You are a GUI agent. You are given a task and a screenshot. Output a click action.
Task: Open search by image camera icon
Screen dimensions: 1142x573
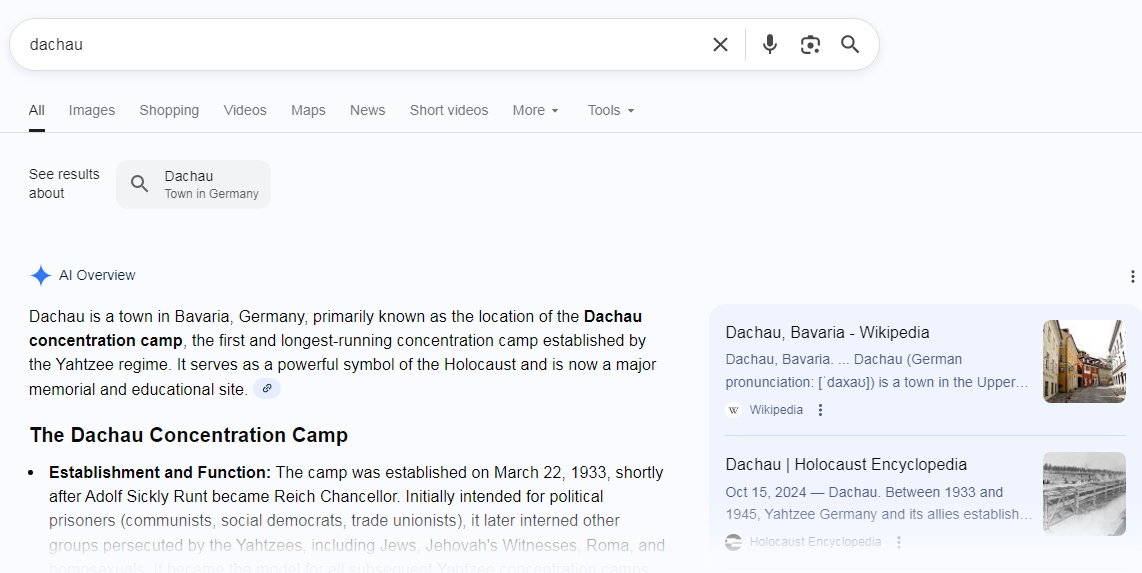point(810,44)
